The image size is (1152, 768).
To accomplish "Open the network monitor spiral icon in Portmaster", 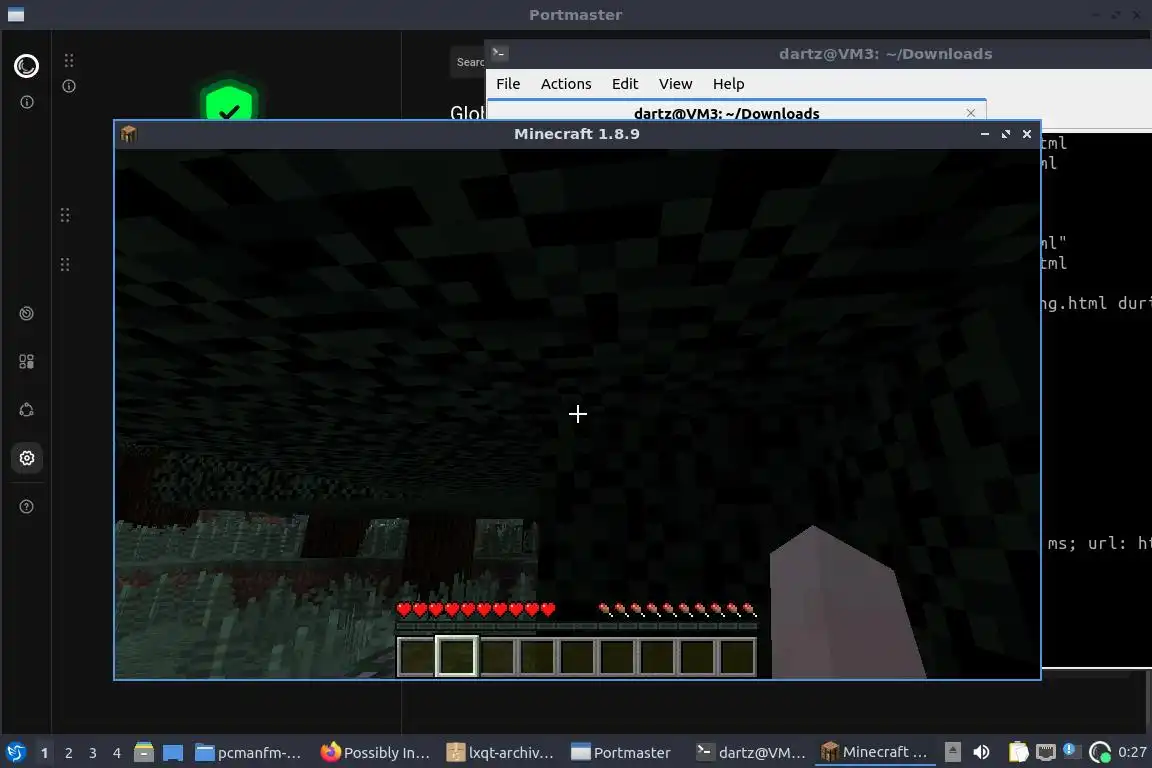I will [x=26, y=314].
